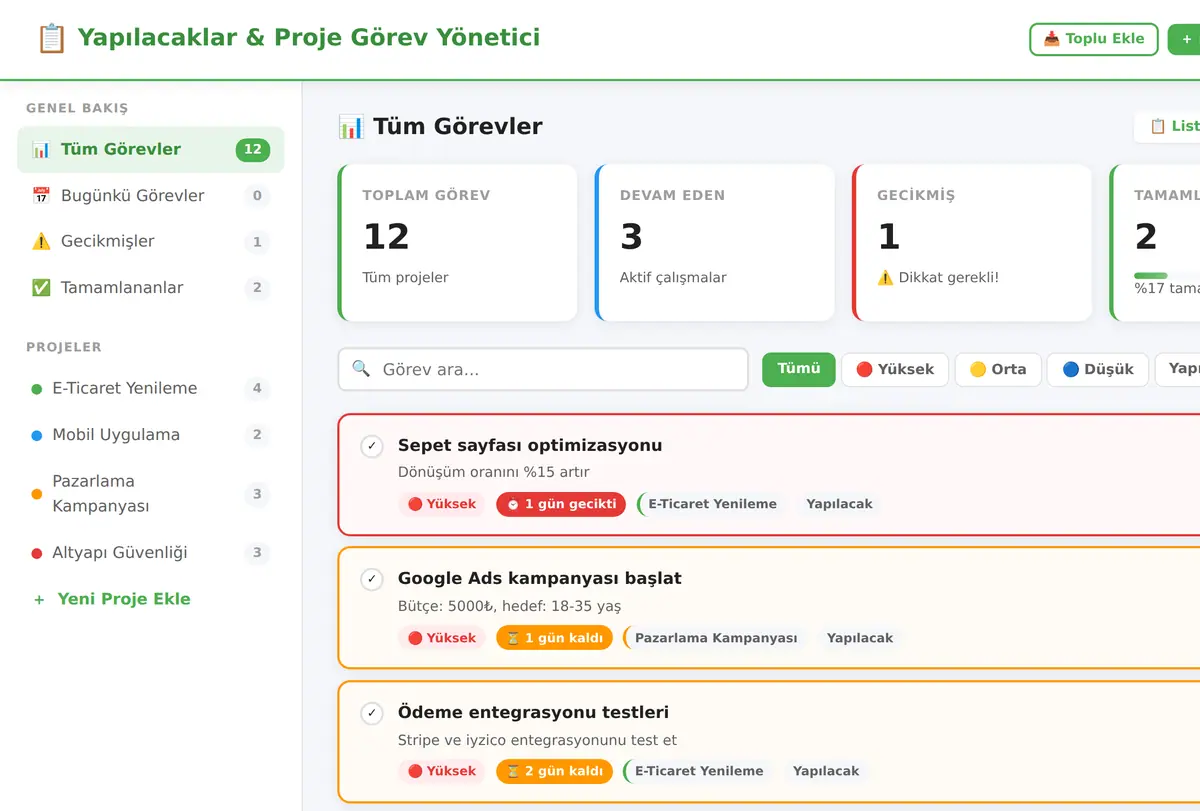The height and width of the screenshot is (811, 1200).
Task: Filter tasks by Düşük priority
Action: [1098, 369]
